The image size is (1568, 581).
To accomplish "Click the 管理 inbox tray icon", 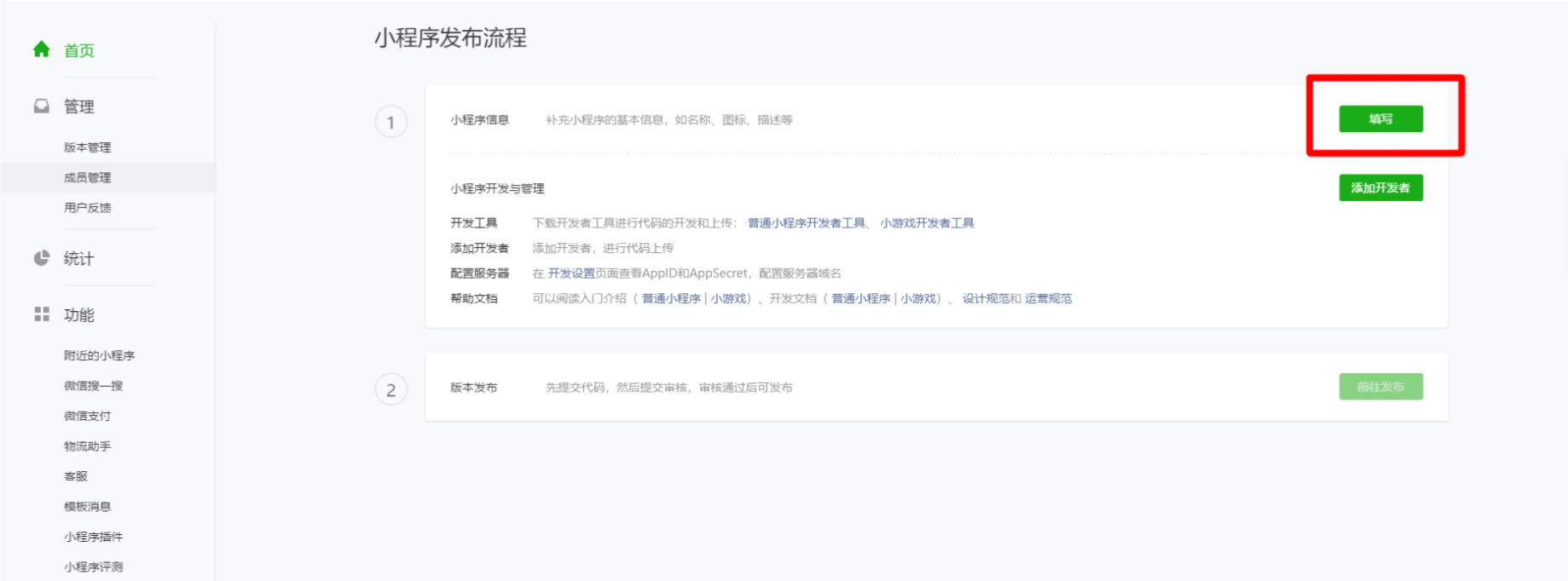I will click(41, 106).
